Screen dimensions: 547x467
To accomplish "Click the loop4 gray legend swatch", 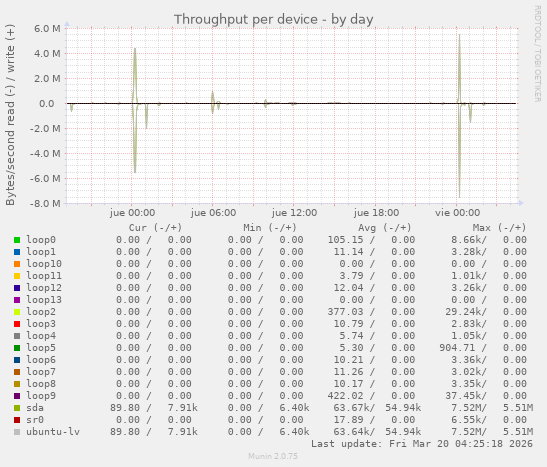I will pyautogui.click(x=17, y=336).
